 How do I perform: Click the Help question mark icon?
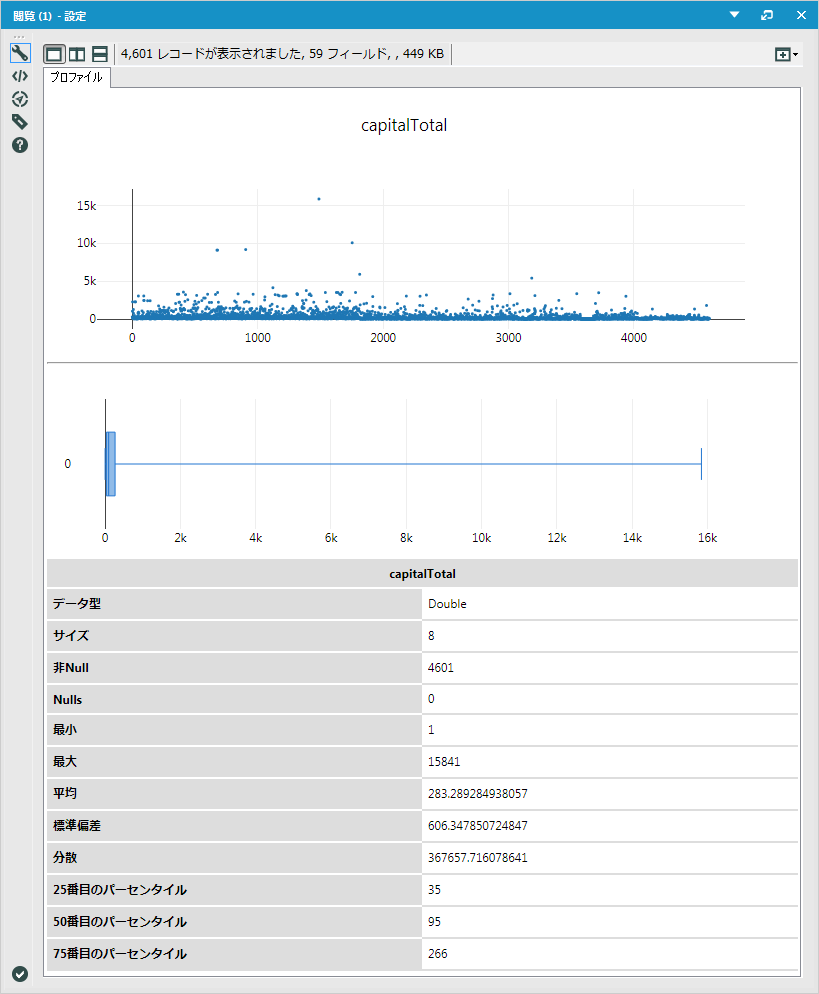pyautogui.click(x=20, y=145)
